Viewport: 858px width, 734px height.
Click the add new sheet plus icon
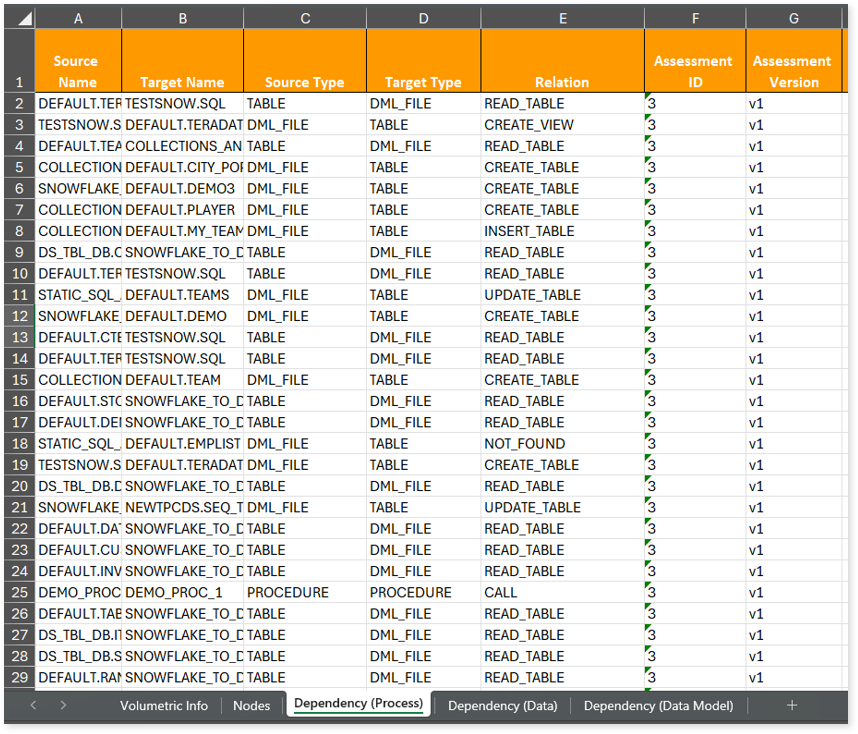click(x=792, y=705)
